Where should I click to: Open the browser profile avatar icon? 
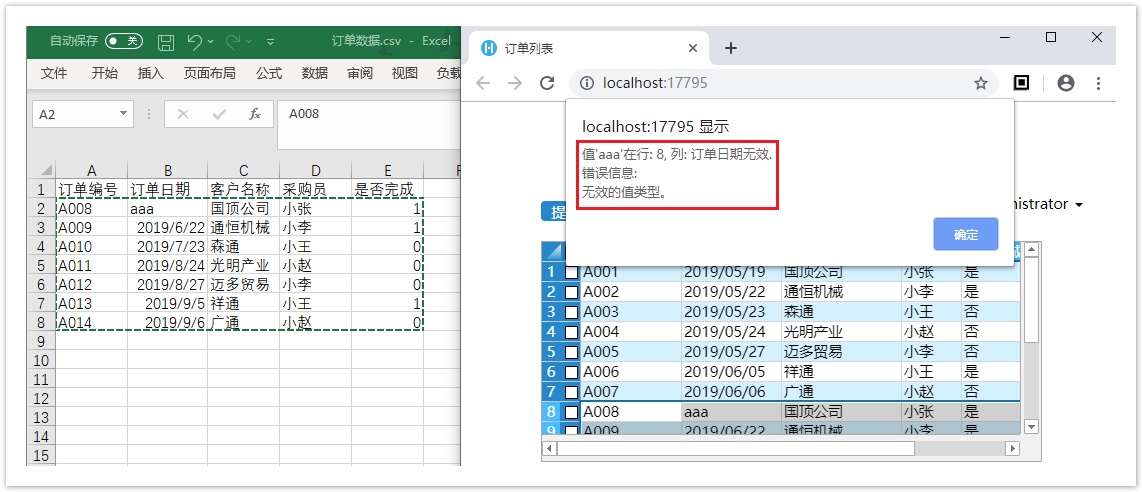(1066, 83)
